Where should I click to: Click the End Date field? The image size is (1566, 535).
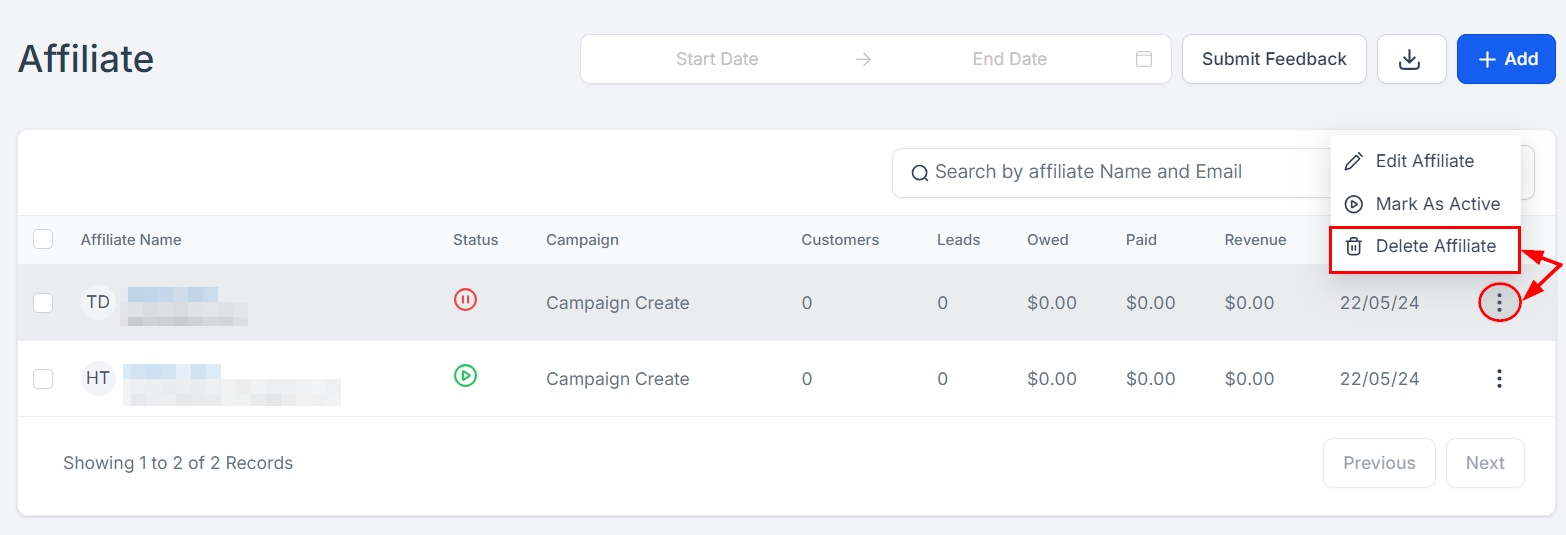pyautogui.click(x=1009, y=59)
